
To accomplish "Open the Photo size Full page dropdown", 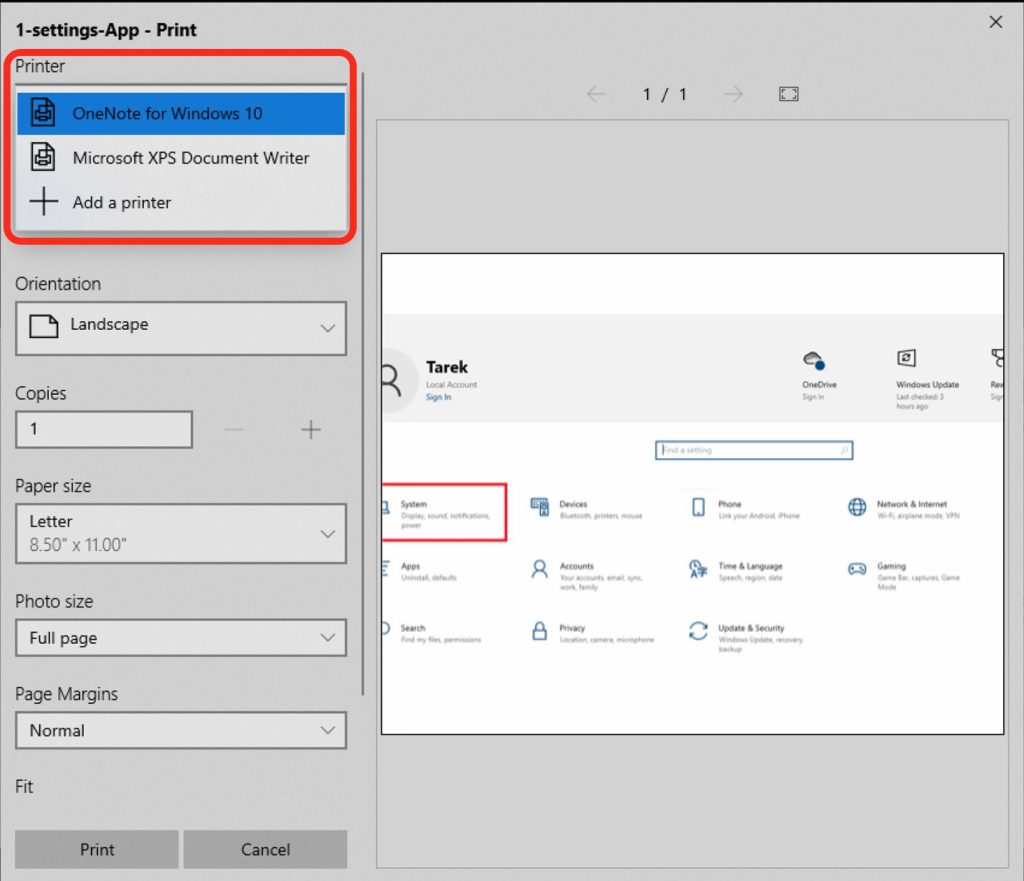I will pos(181,637).
